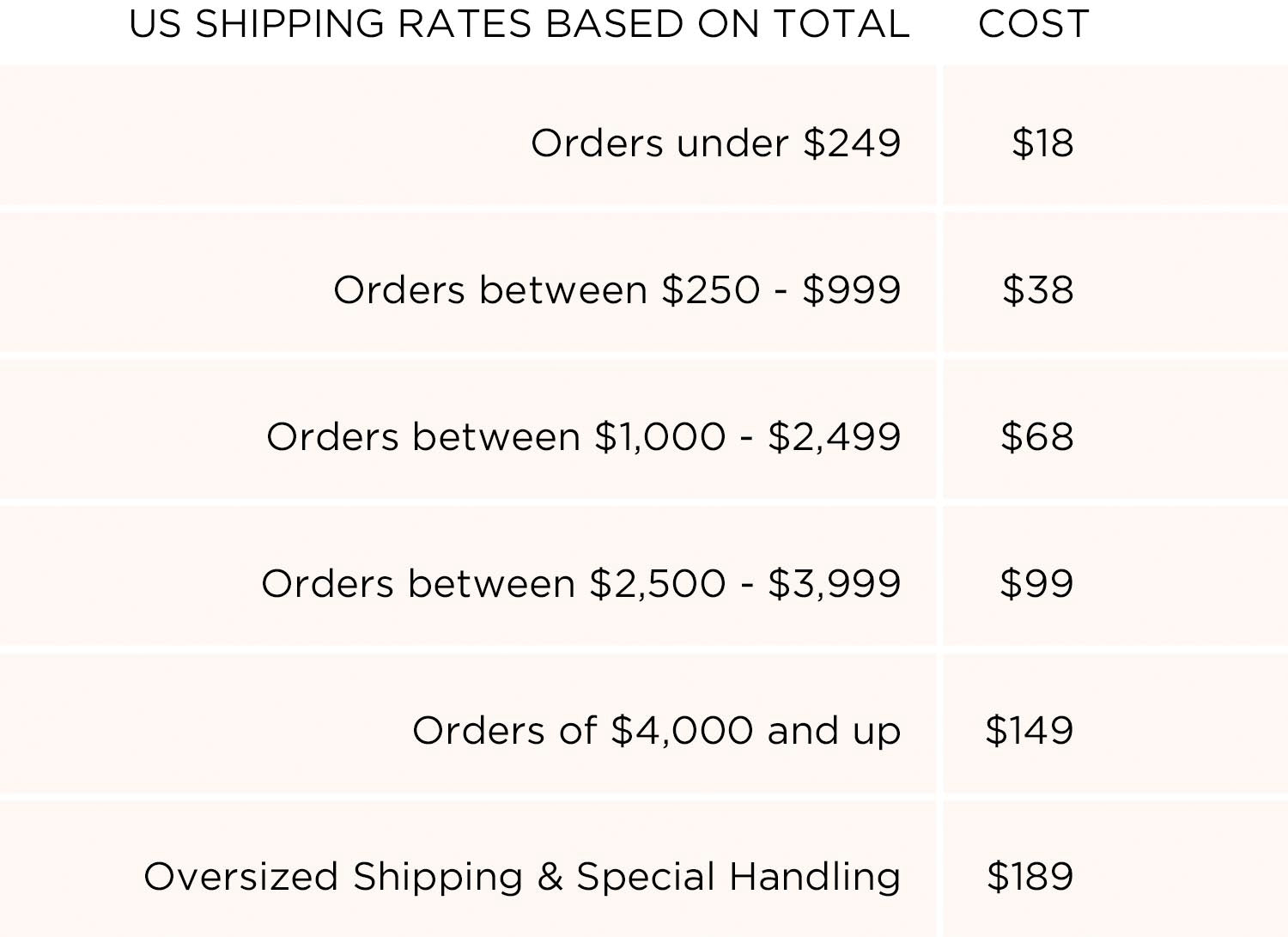Image resolution: width=1288 pixels, height=937 pixels.
Task: Click the $38 shipping cost
Action: coord(1037,289)
